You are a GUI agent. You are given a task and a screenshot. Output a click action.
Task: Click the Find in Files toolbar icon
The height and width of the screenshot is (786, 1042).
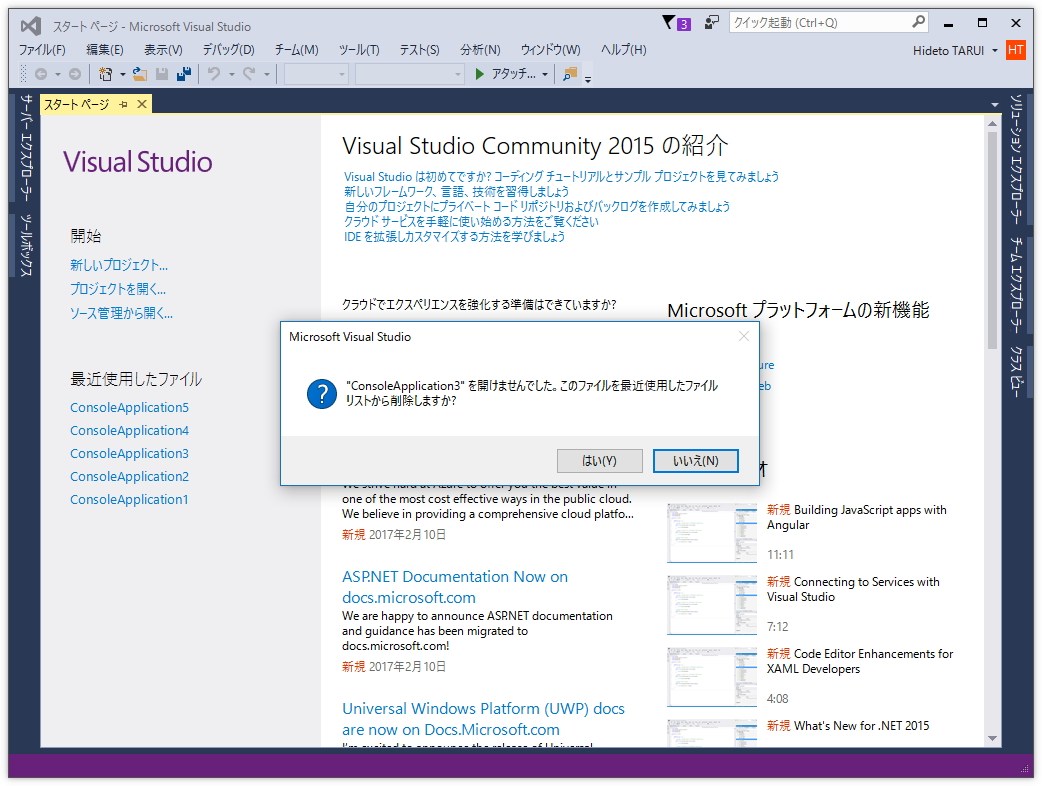click(570, 74)
